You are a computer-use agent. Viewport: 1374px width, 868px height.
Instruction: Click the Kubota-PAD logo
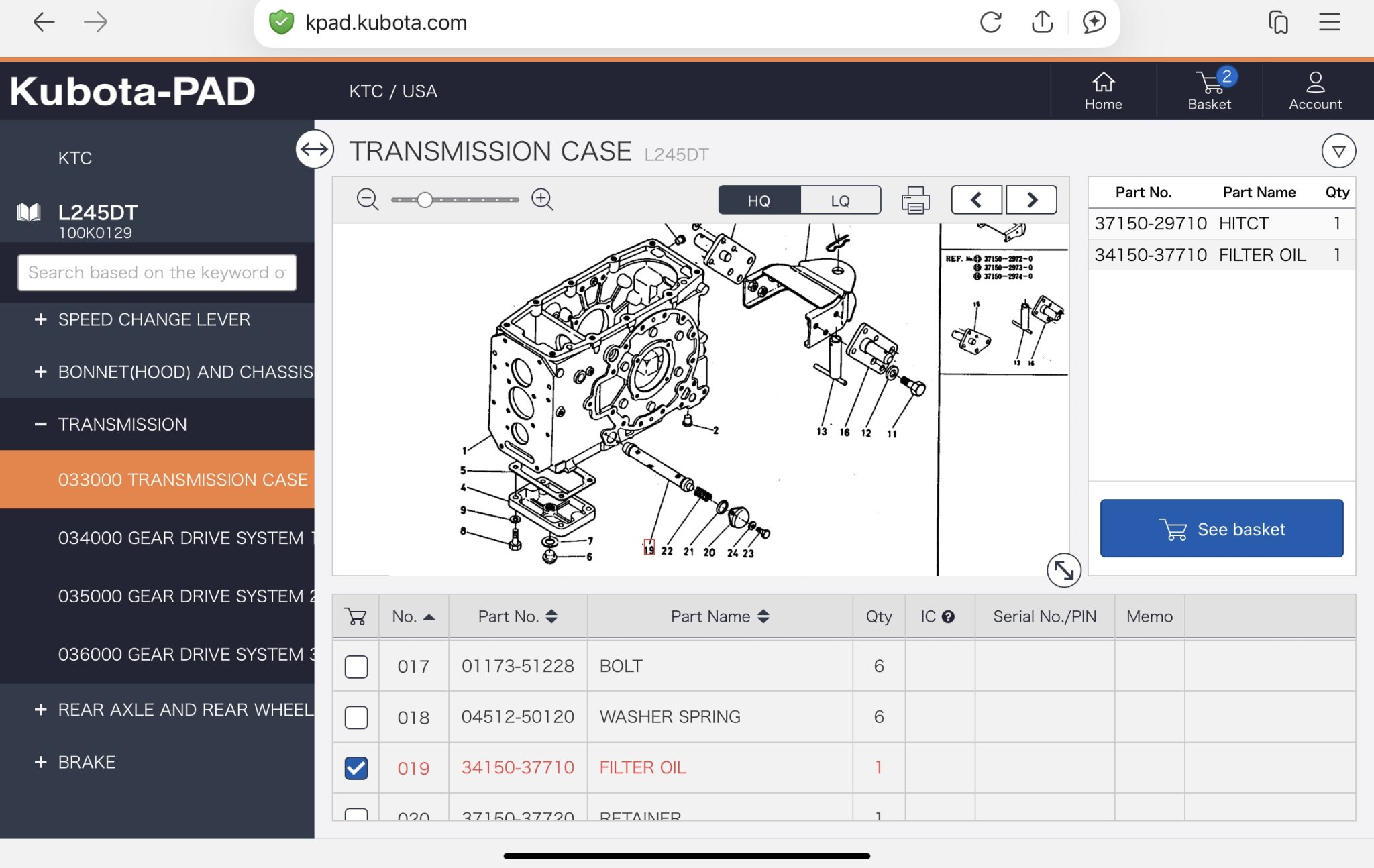[x=132, y=91]
